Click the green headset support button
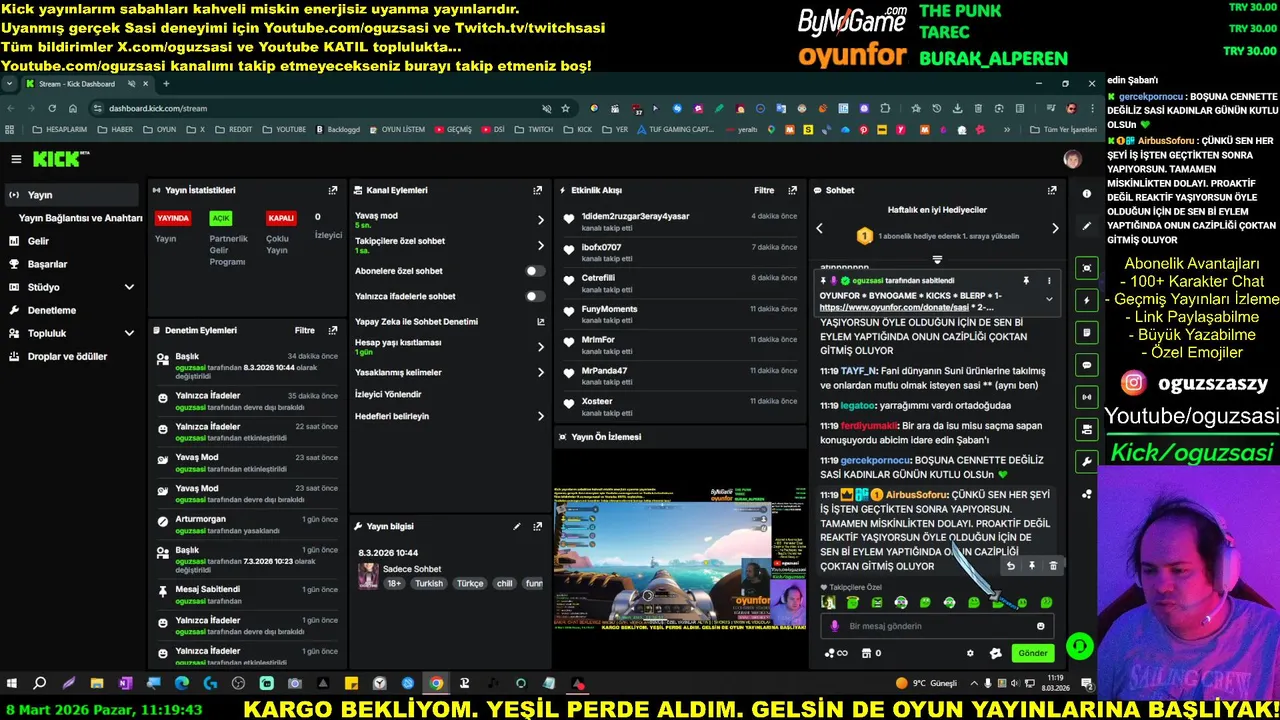The image size is (1280, 720). [x=1080, y=646]
